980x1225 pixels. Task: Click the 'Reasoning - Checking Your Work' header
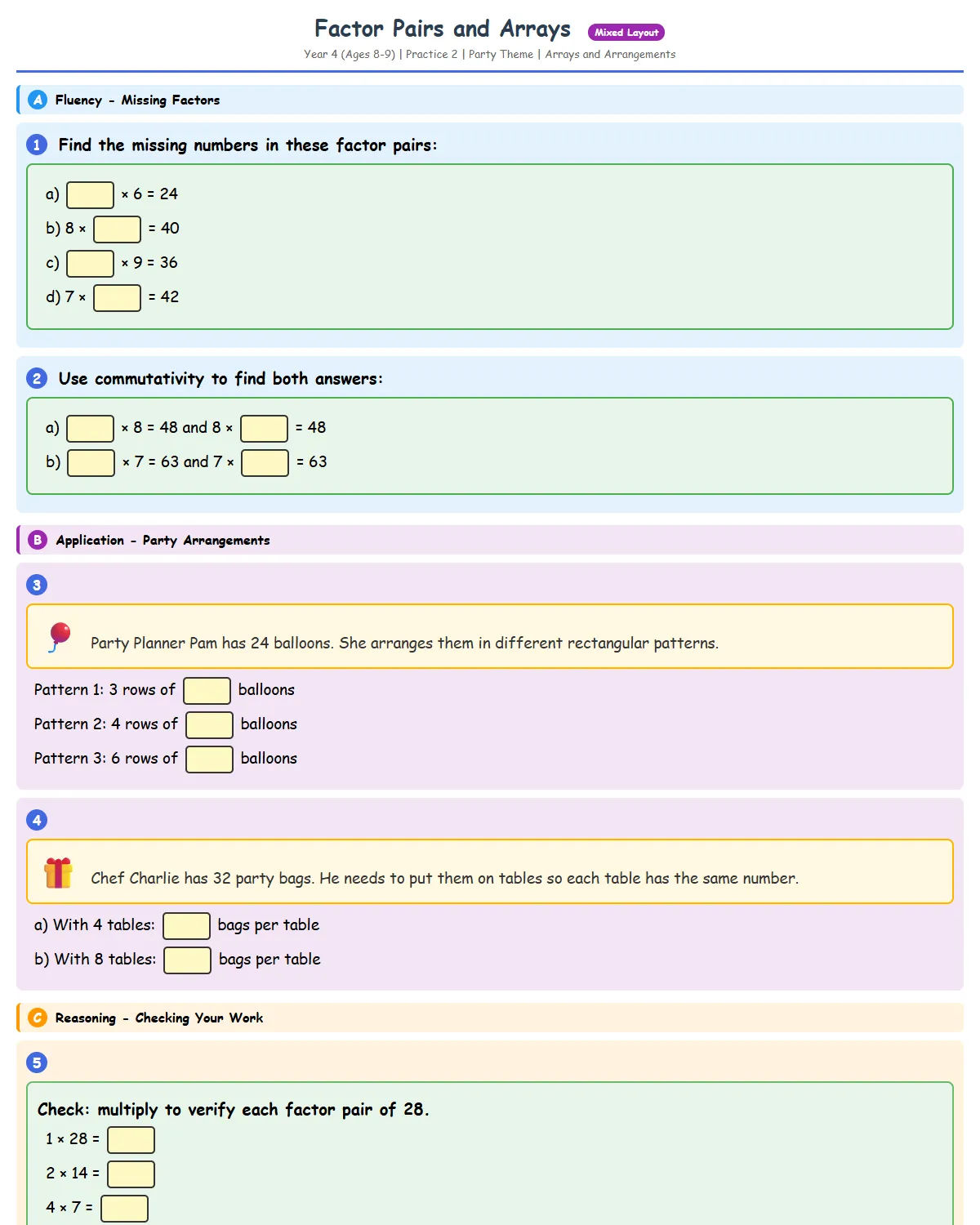click(x=490, y=1018)
